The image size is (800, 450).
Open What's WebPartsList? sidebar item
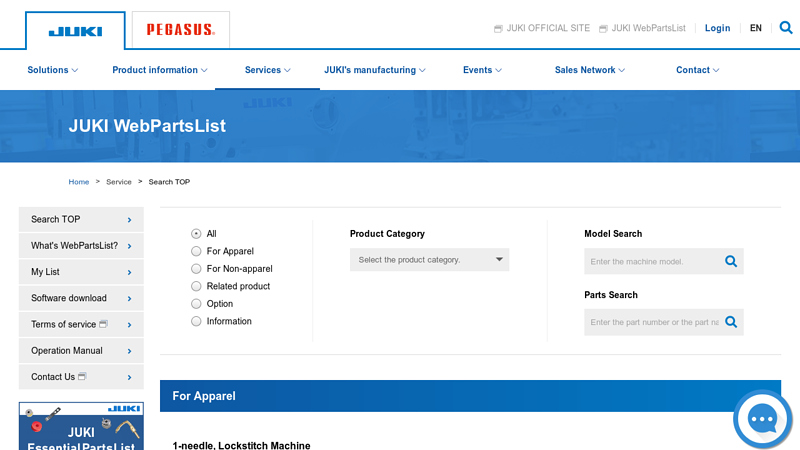pyautogui.click(x=81, y=246)
